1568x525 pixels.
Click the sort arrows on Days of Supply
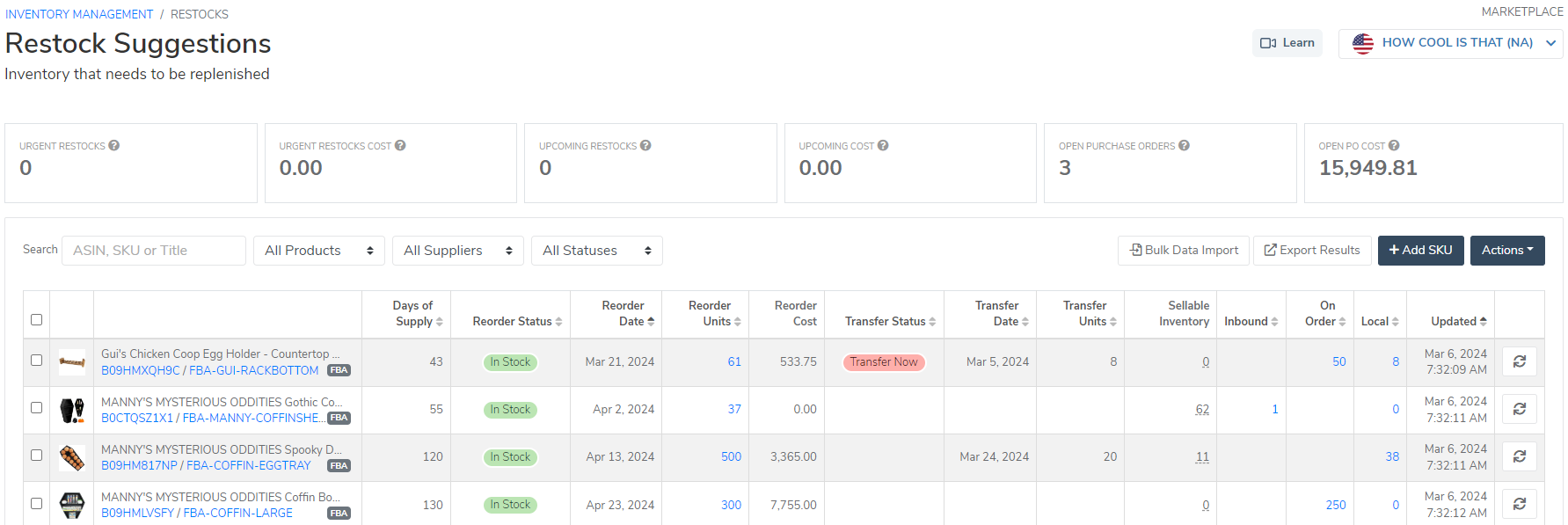coord(440,322)
